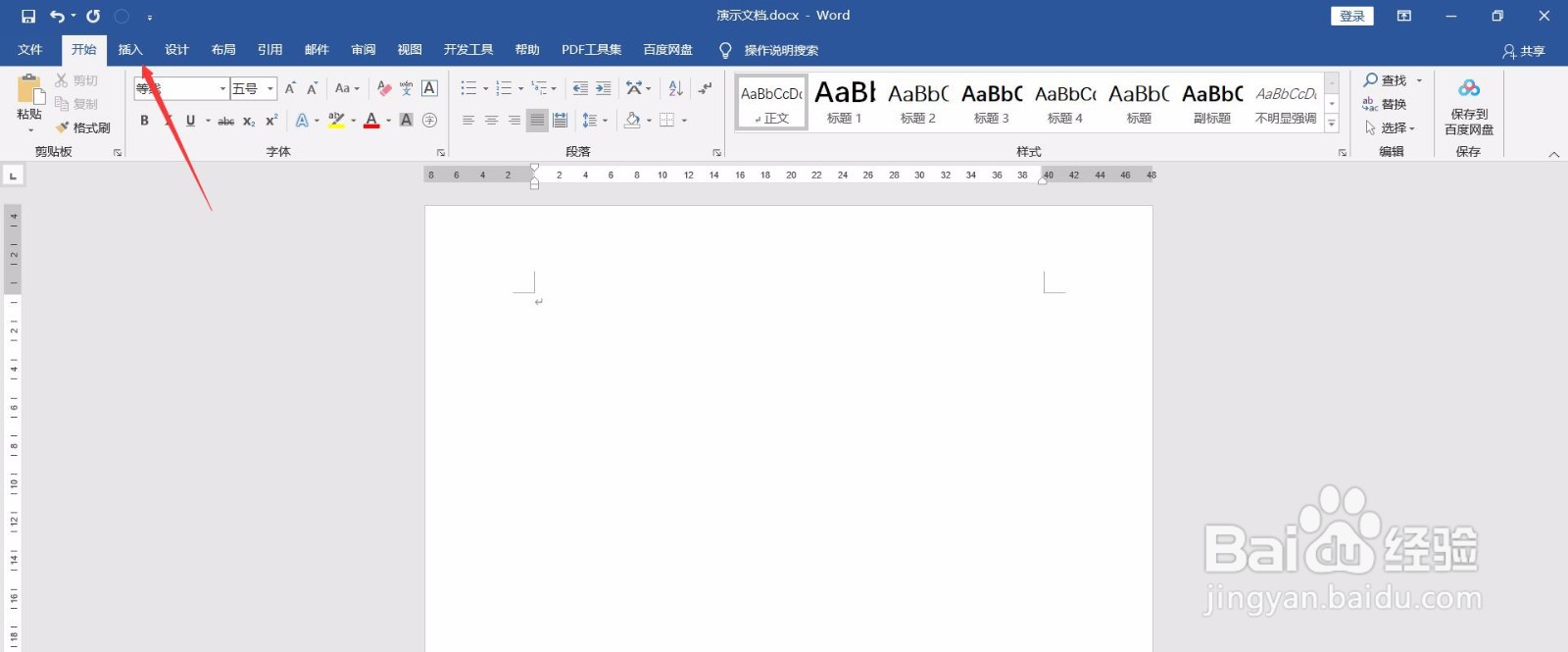Click the enclosed character (字) icon
Screen dimensions: 1568x652
[x=429, y=121]
